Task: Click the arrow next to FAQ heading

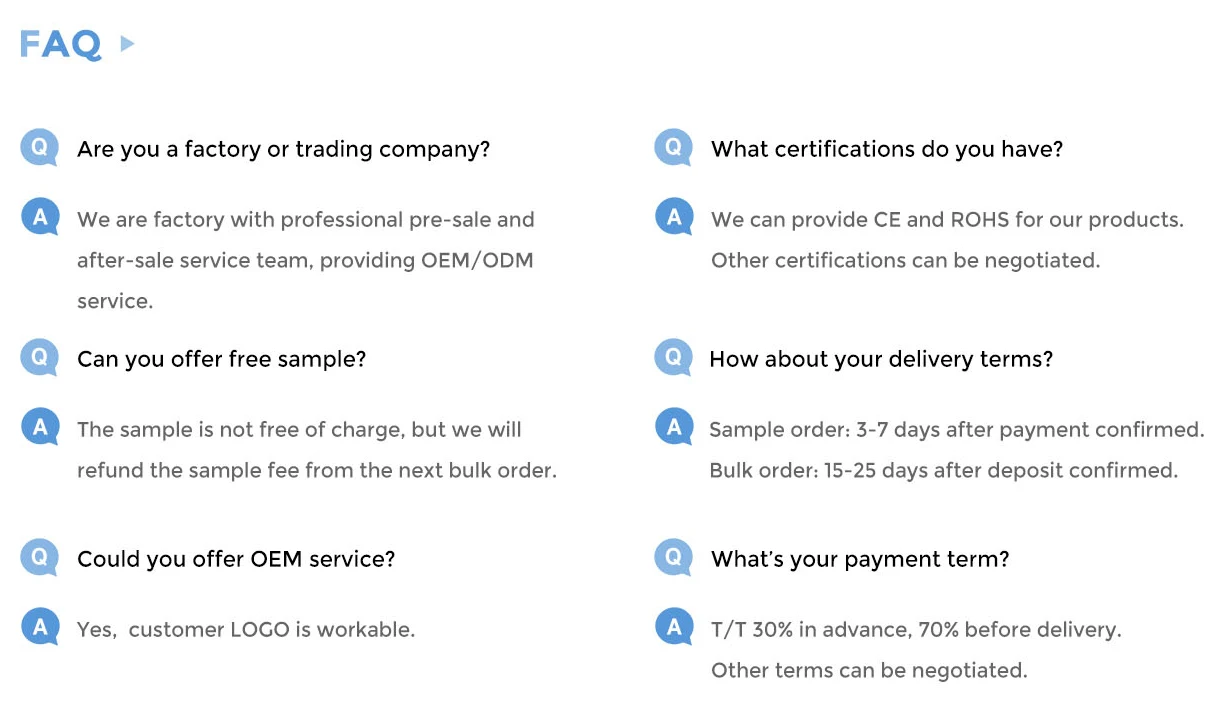Action: [127, 43]
